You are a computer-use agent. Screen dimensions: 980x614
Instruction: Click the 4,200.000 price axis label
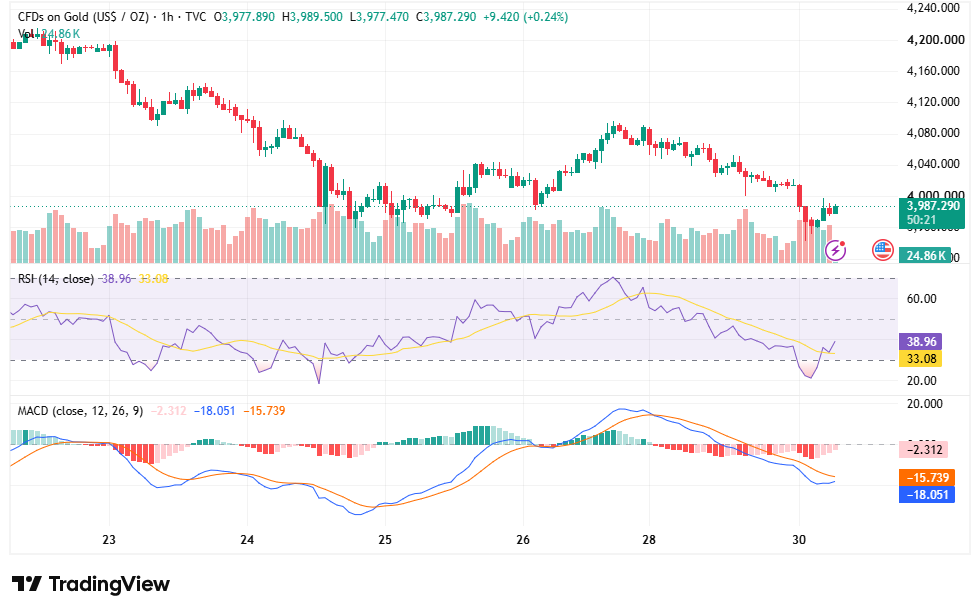tap(935, 40)
